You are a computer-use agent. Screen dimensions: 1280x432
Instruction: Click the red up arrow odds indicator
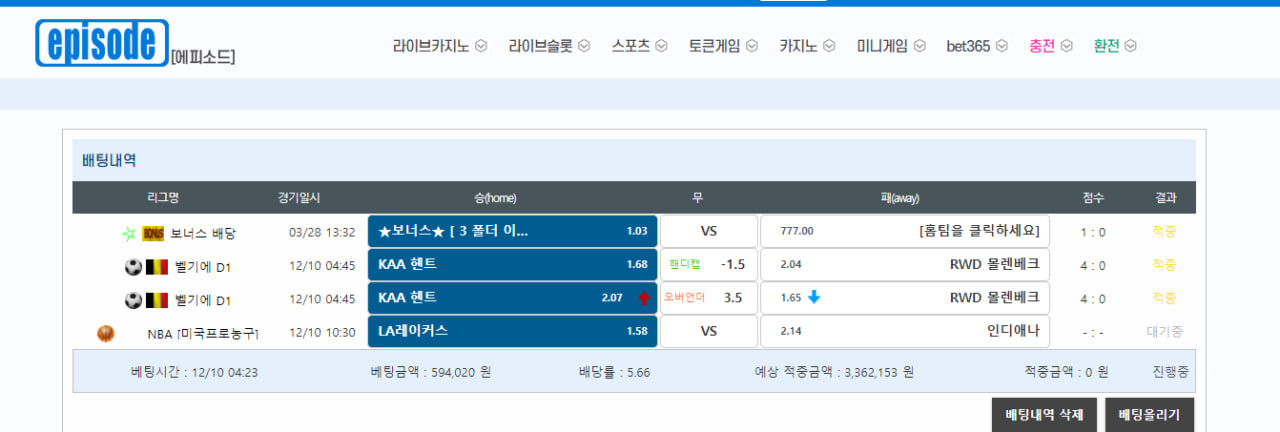(x=643, y=298)
